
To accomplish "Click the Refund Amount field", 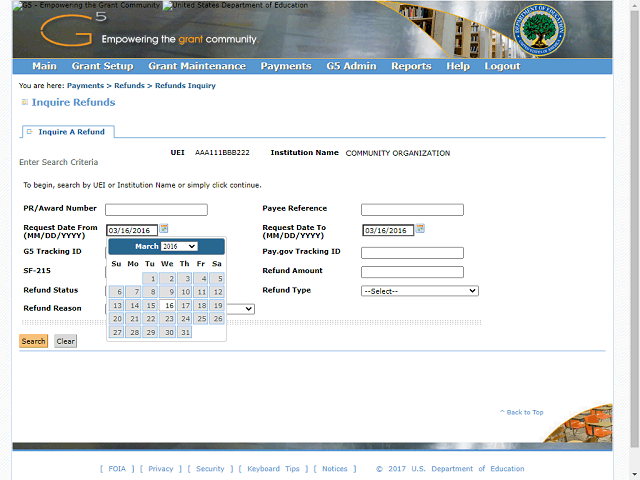I will pos(412,272).
